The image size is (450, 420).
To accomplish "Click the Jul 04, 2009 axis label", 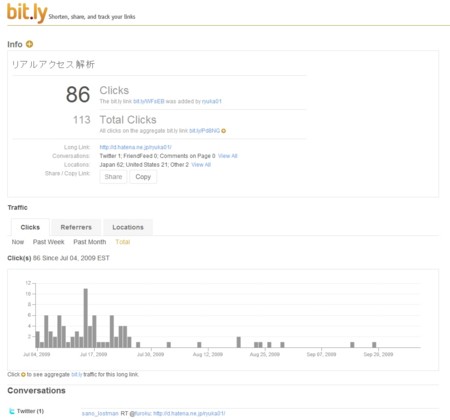I will (x=37, y=354).
